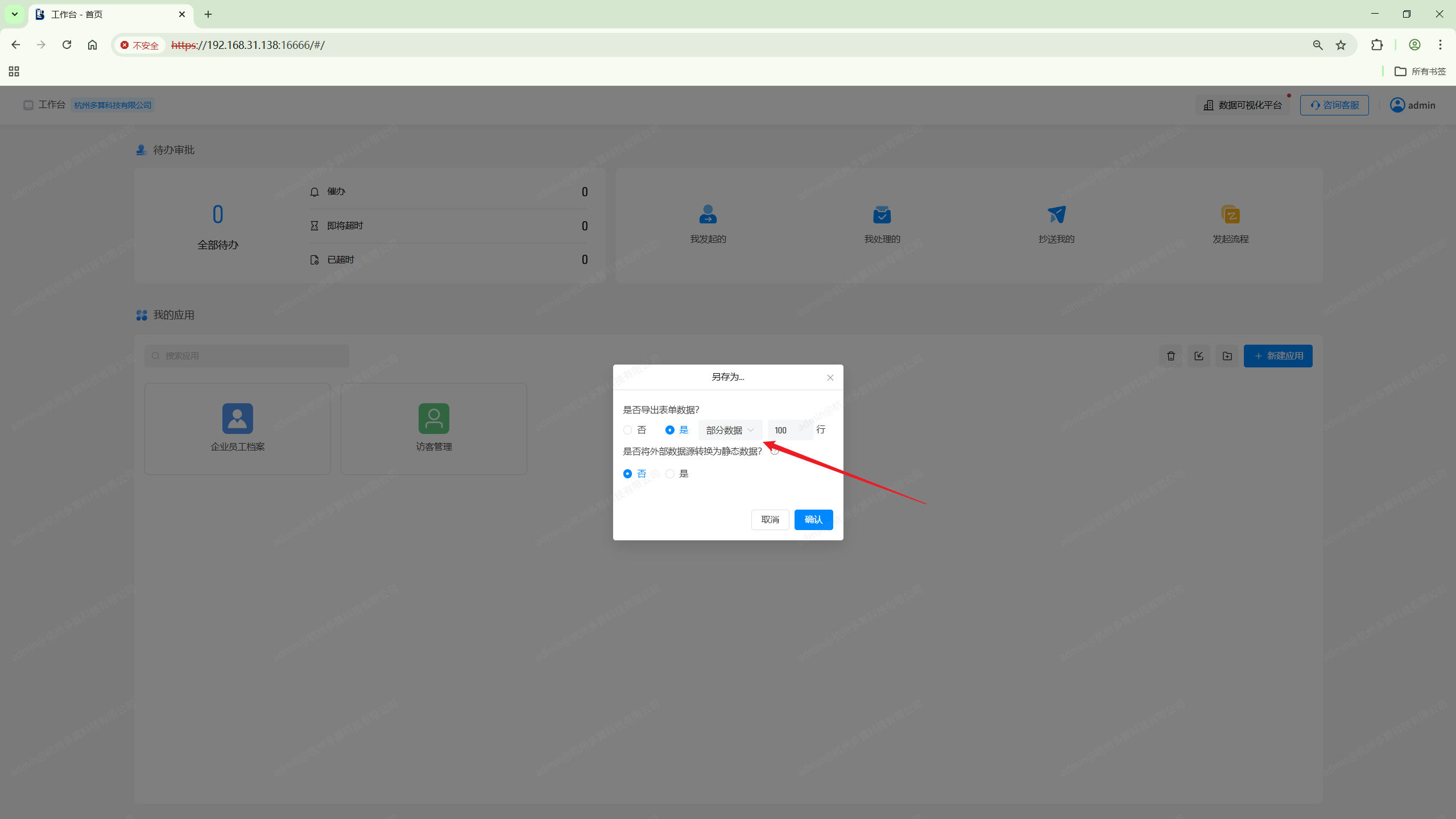Open Chrome three-dot menu
The image size is (1456, 819).
(1440, 45)
